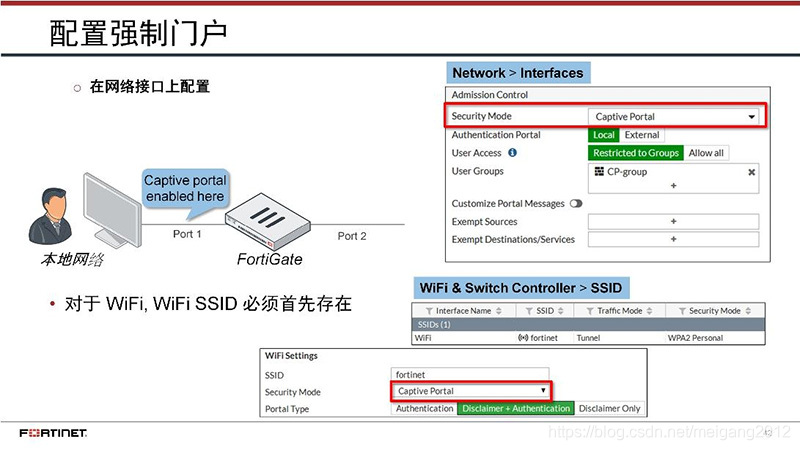800x450 pixels.
Task: Sort the SSID column arrows
Action: pos(560,311)
